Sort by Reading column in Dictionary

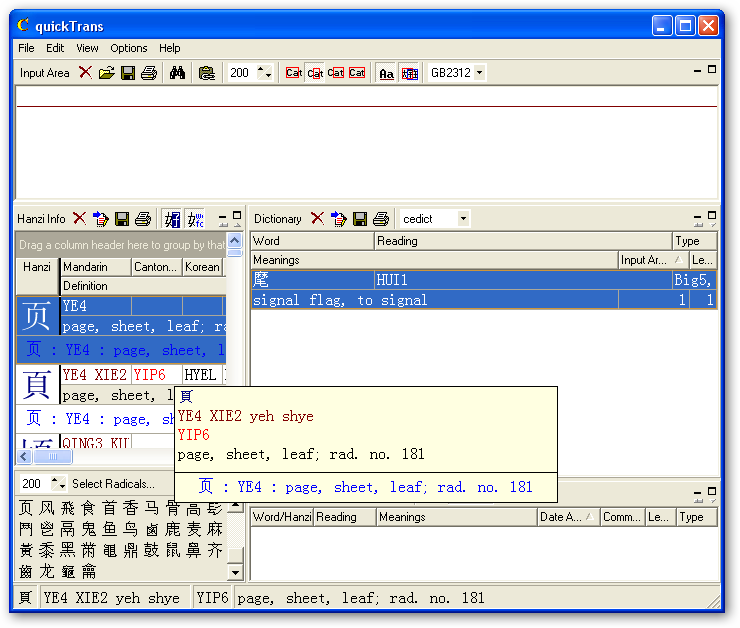[523, 241]
